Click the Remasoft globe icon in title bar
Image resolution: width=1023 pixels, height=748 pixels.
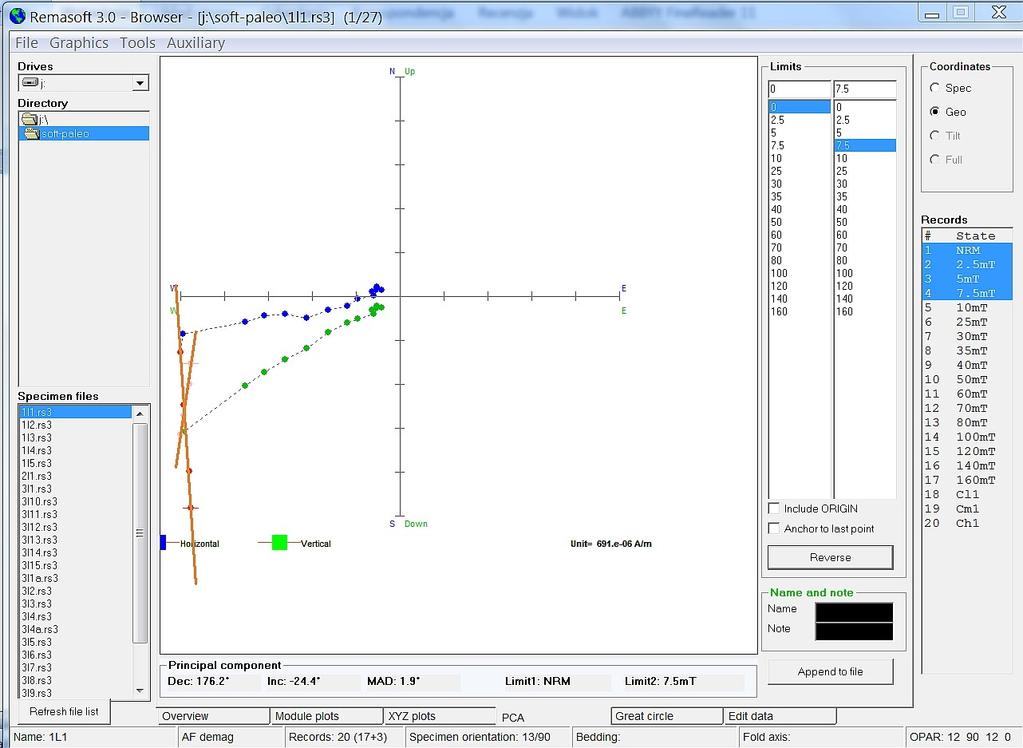(18, 16)
